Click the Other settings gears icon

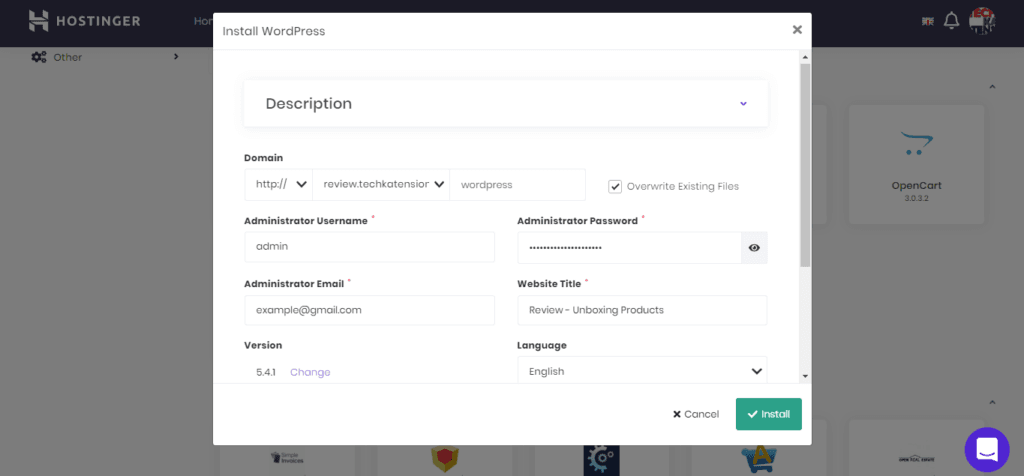click(x=39, y=57)
